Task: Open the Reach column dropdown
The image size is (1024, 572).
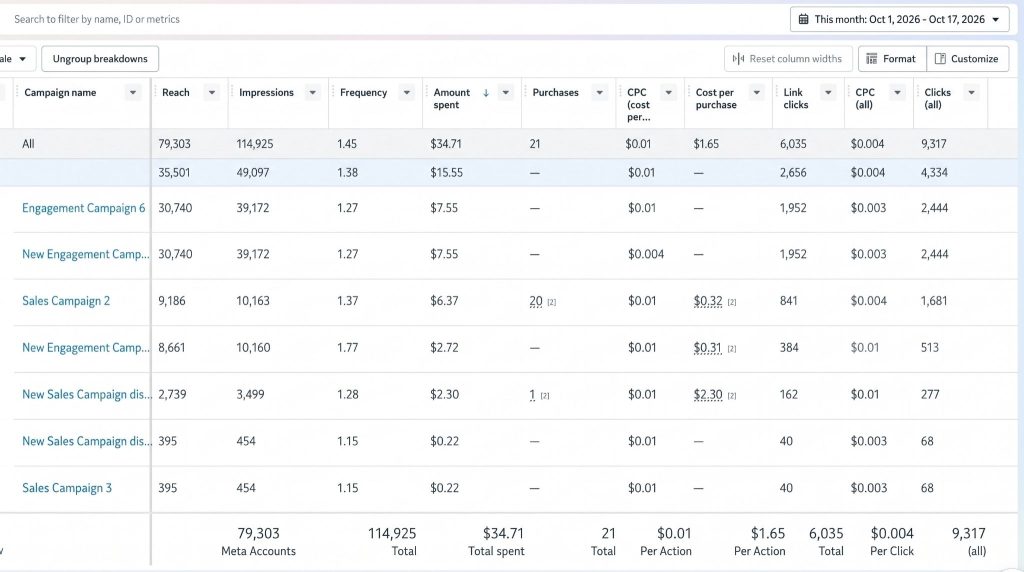Action: click(212, 93)
